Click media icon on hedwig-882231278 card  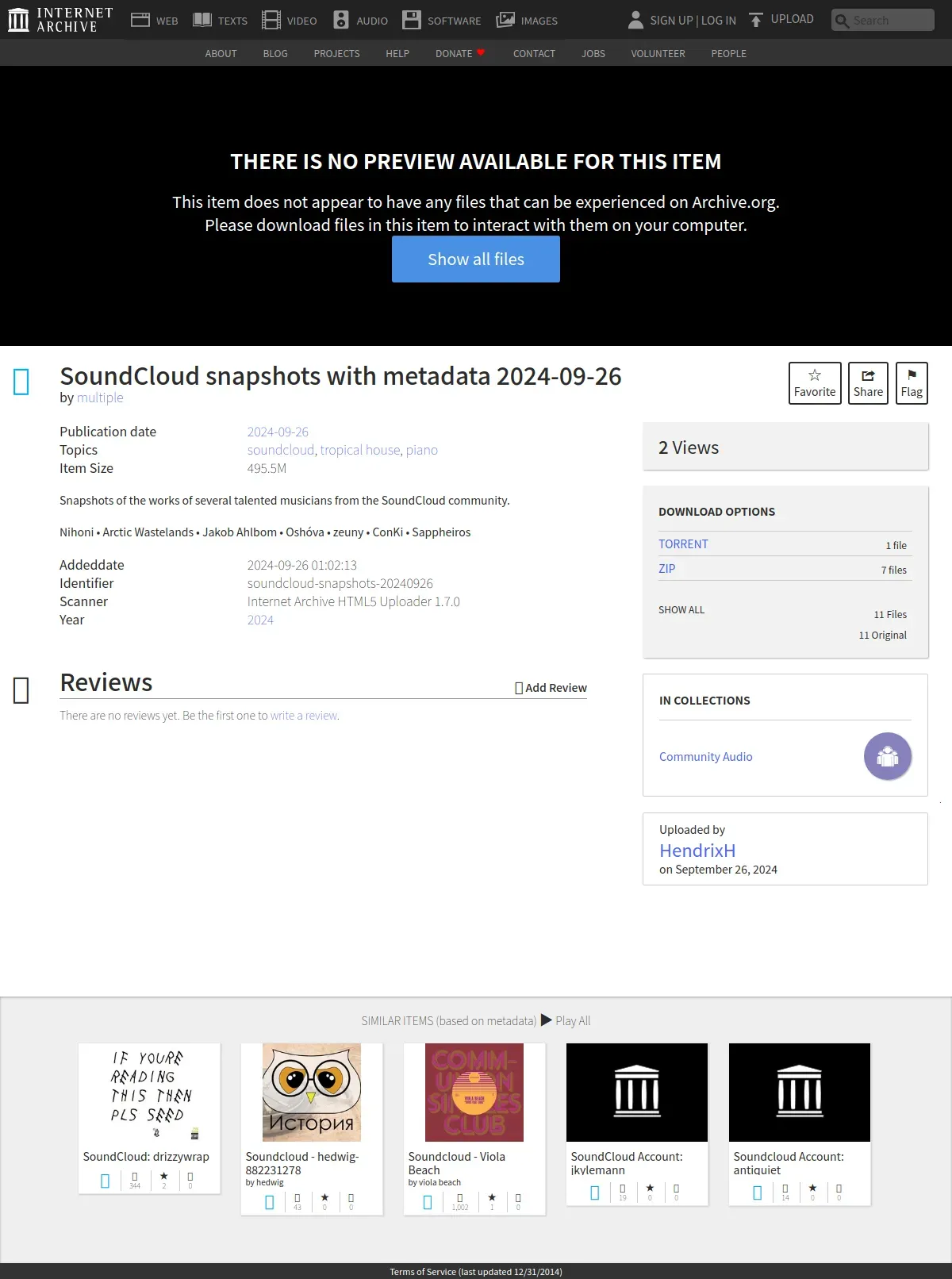coord(269,1202)
